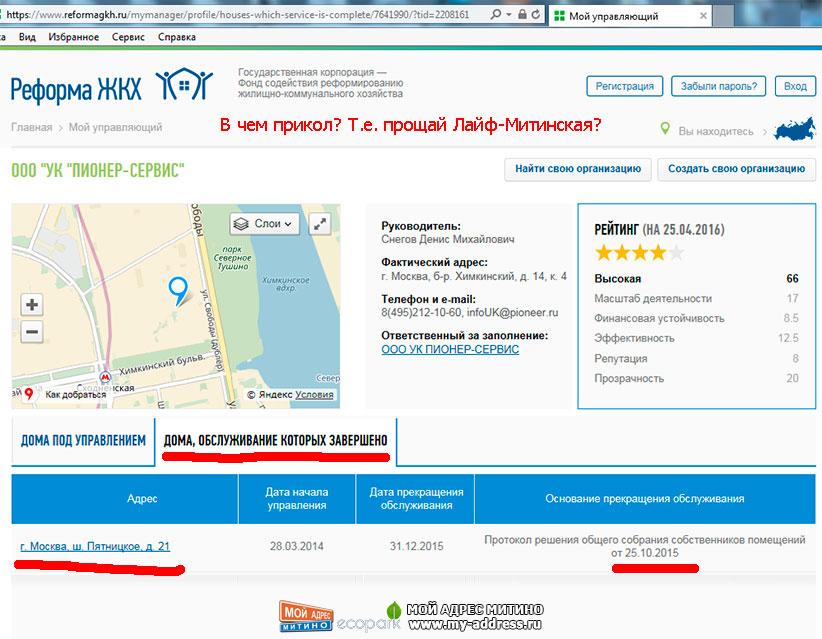This screenshot has height=639, width=822.
Task: Select 'Дома, обслуживание которых завершено' tab
Action: pyautogui.click(x=276, y=440)
